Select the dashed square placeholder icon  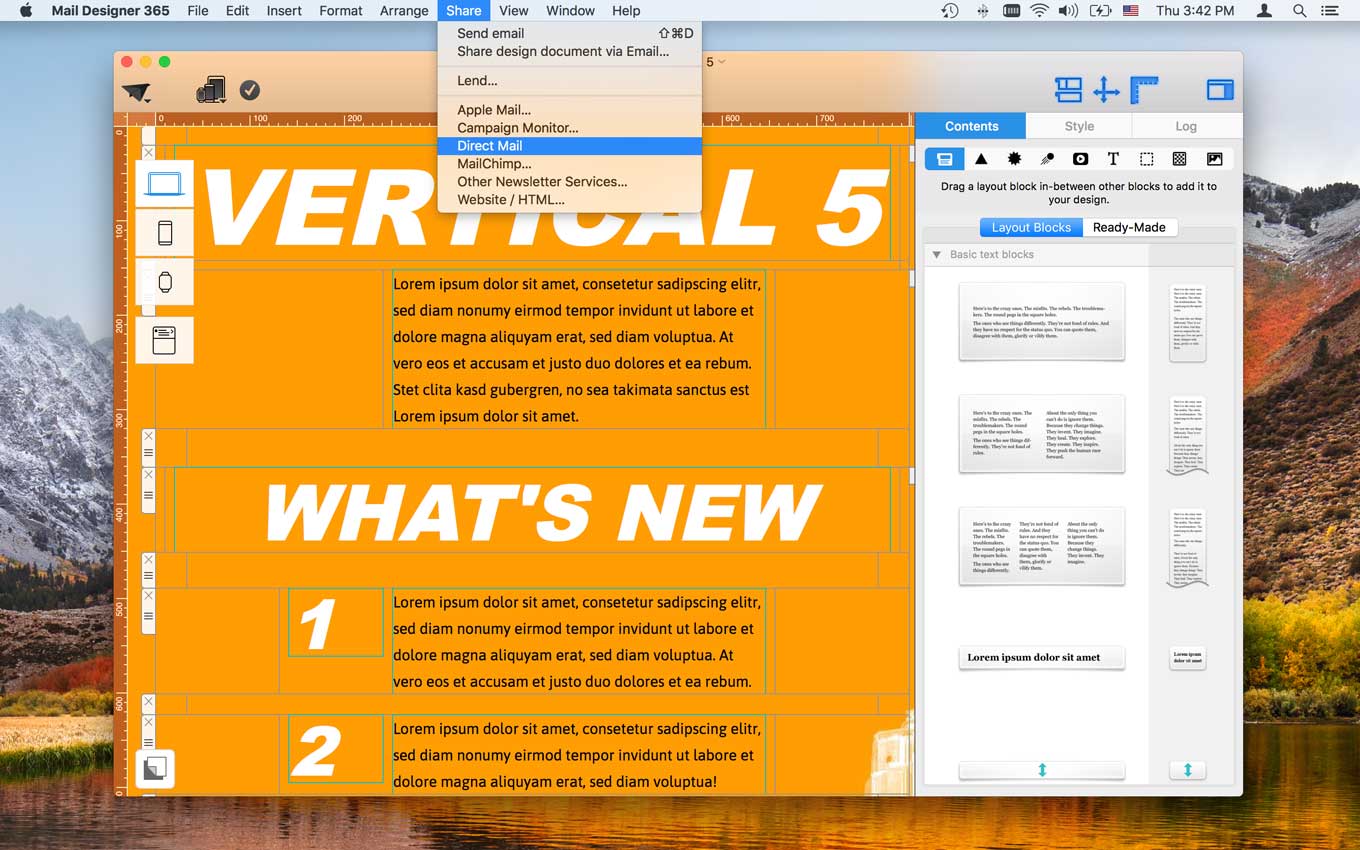click(1147, 159)
